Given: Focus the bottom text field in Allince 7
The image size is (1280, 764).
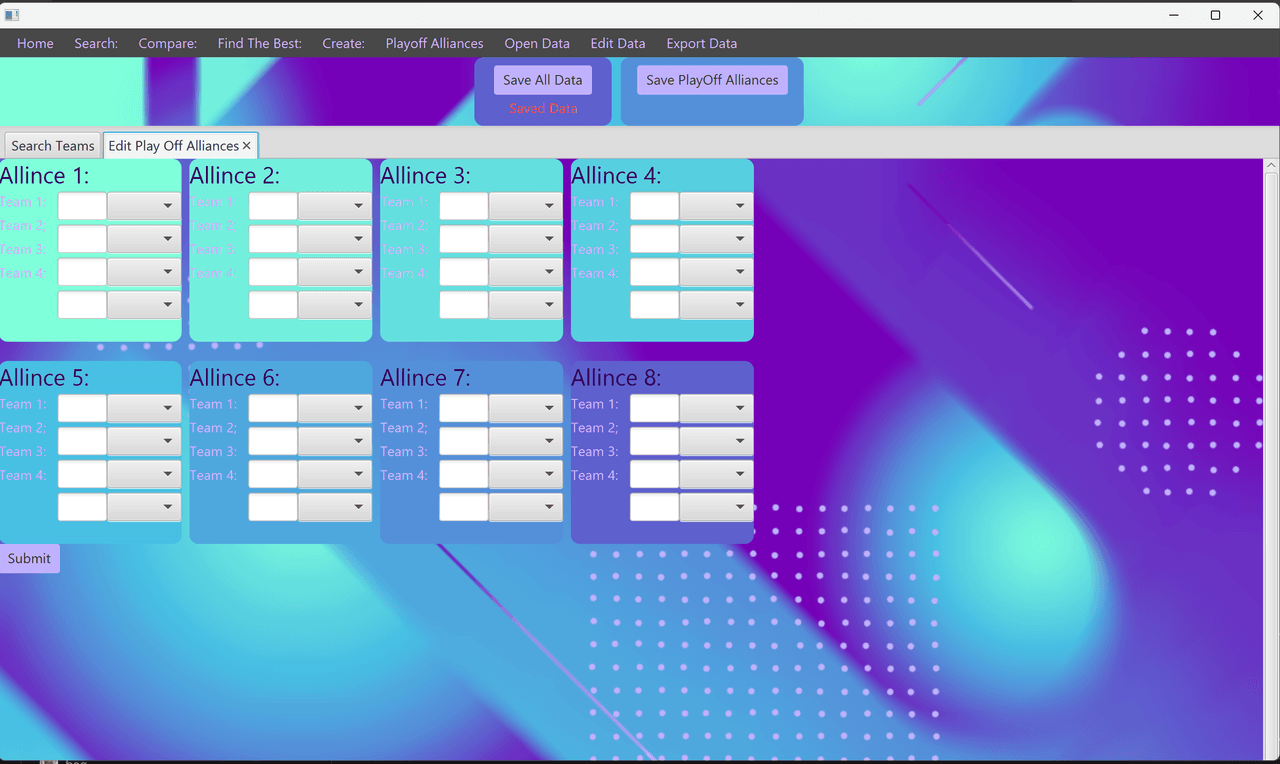Looking at the screenshot, I should (x=464, y=507).
